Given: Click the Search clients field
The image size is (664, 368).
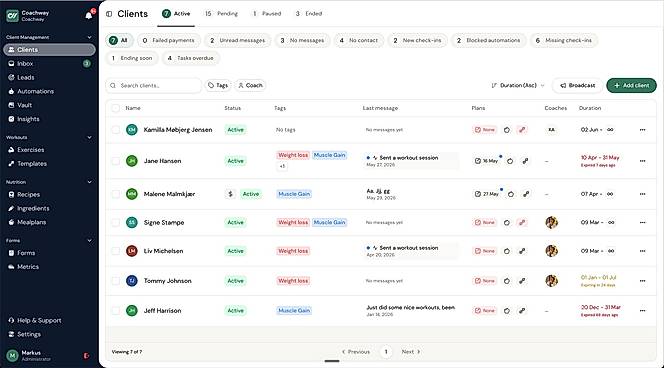Looking at the screenshot, I should pyautogui.click(x=153, y=86).
